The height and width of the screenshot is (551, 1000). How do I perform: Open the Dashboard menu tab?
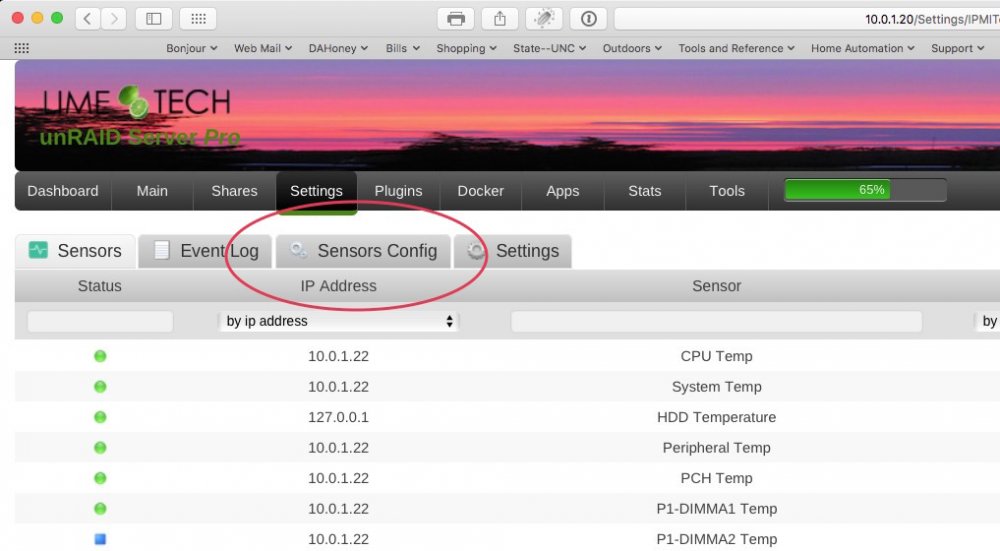[x=63, y=191]
